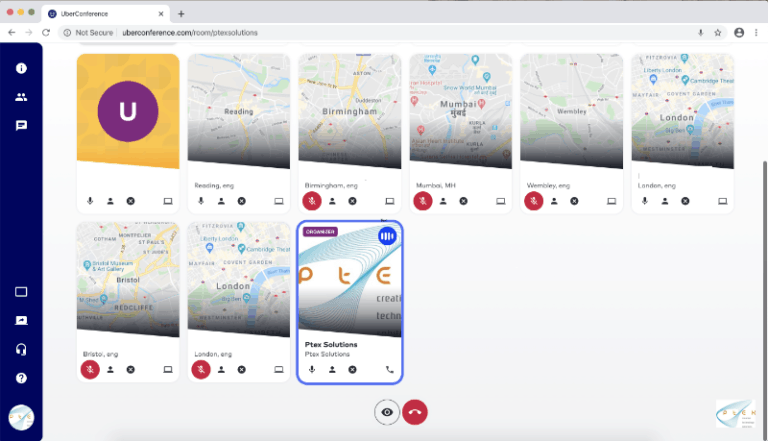768x441 pixels.
Task: Open a new browser tab
Action: (x=181, y=14)
